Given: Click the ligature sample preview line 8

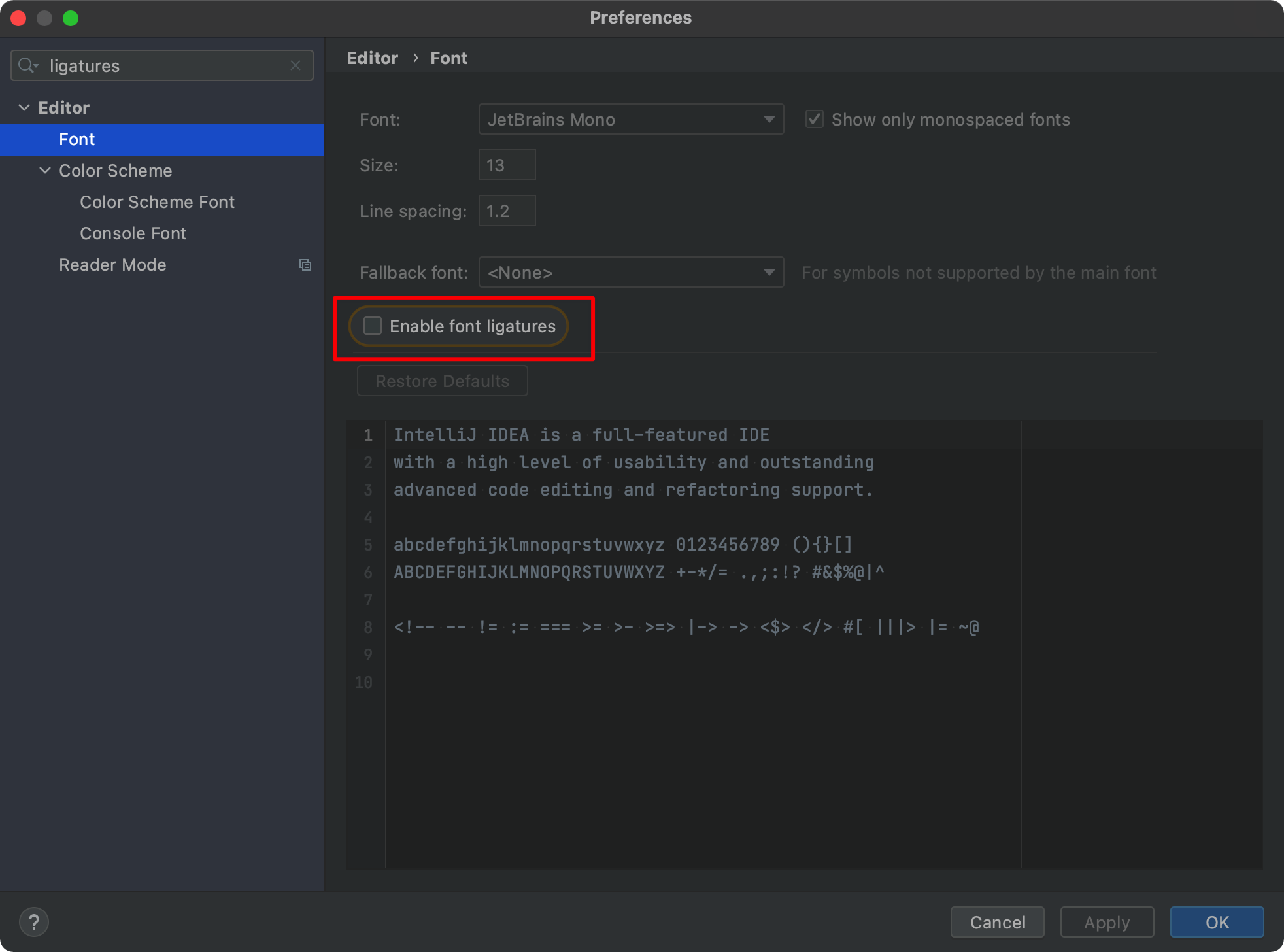Looking at the screenshot, I should pos(686,627).
